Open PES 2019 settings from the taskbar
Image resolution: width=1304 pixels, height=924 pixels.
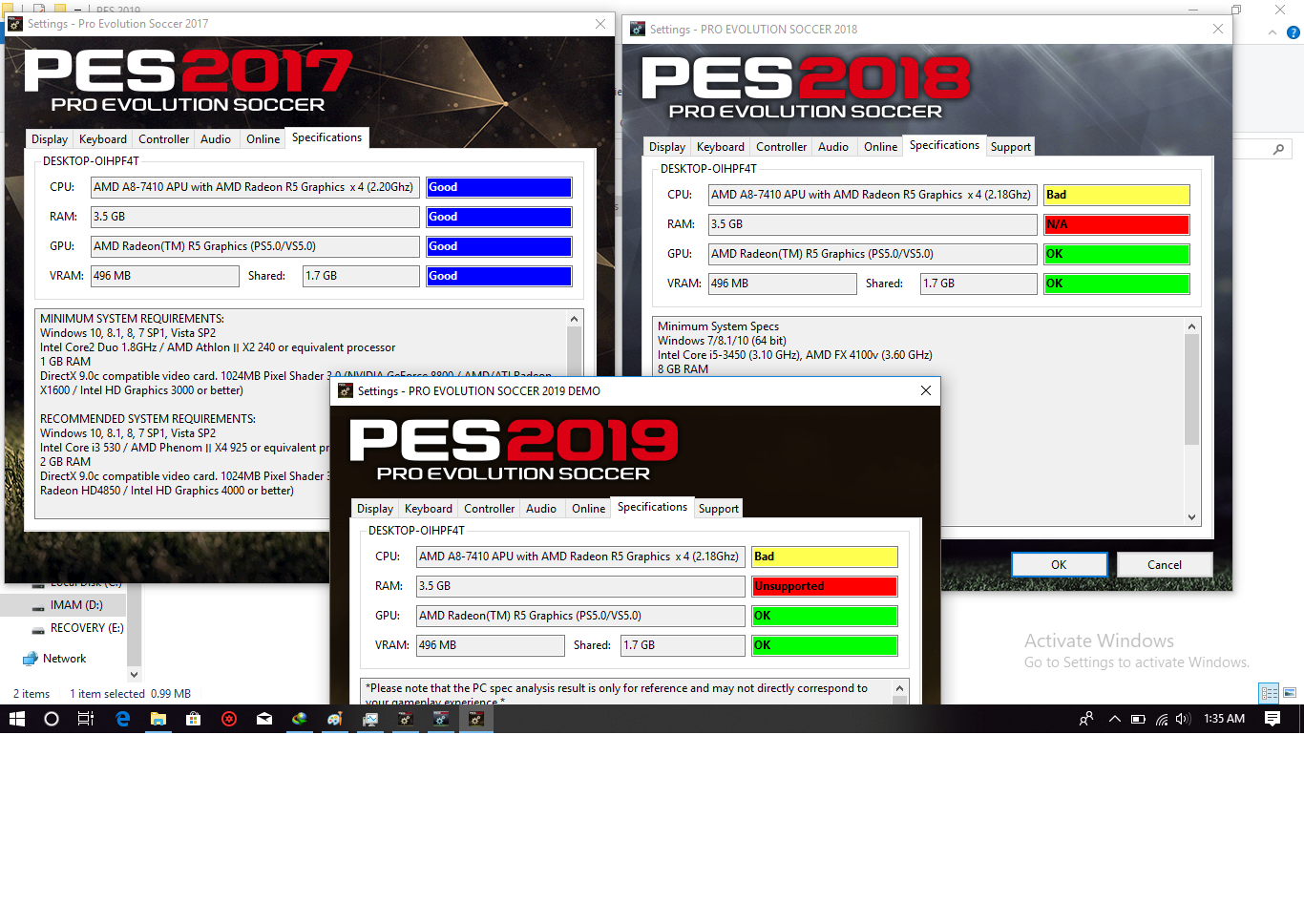(x=475, y=719)
